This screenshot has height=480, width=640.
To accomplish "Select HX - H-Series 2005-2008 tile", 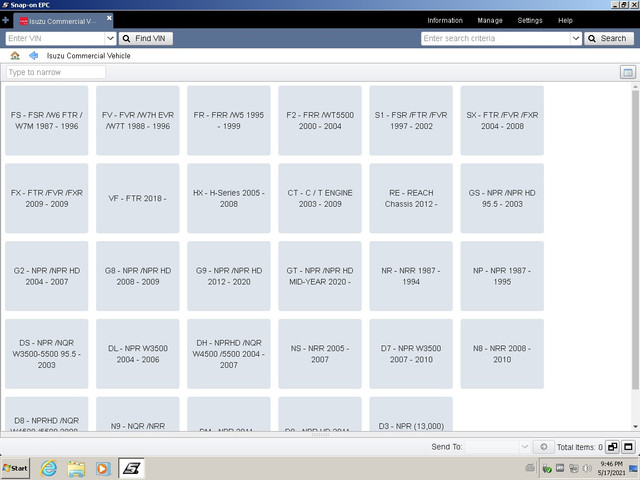I will 229,198.
